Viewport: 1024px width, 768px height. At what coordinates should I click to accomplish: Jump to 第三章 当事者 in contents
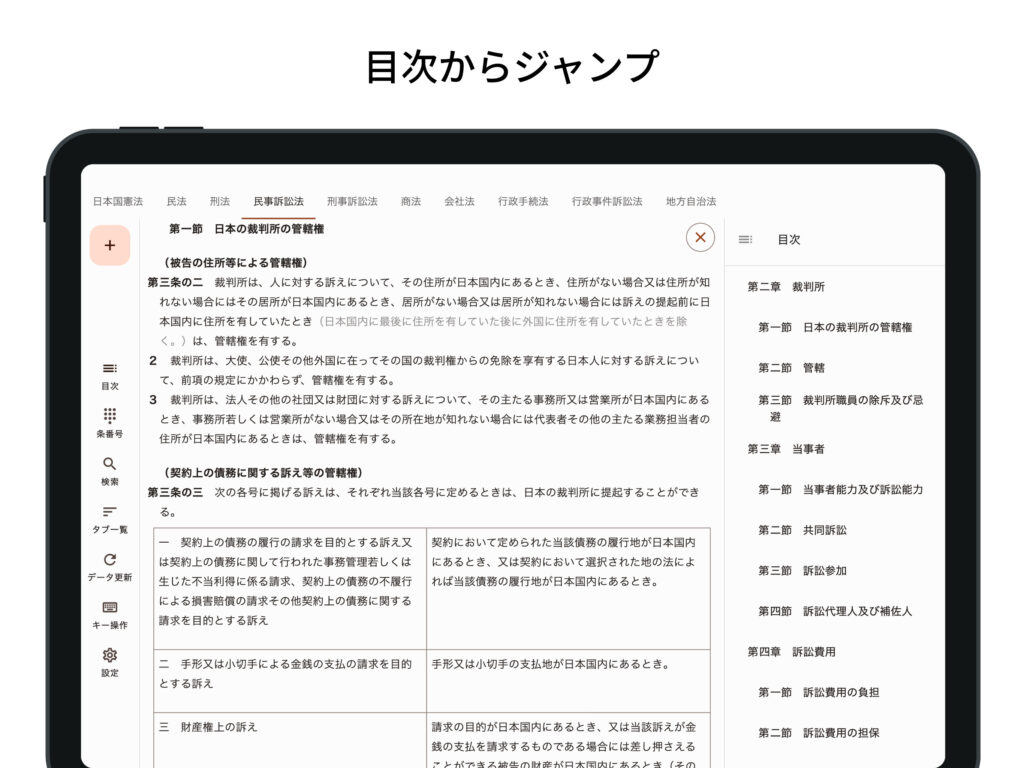coord(786,449)
